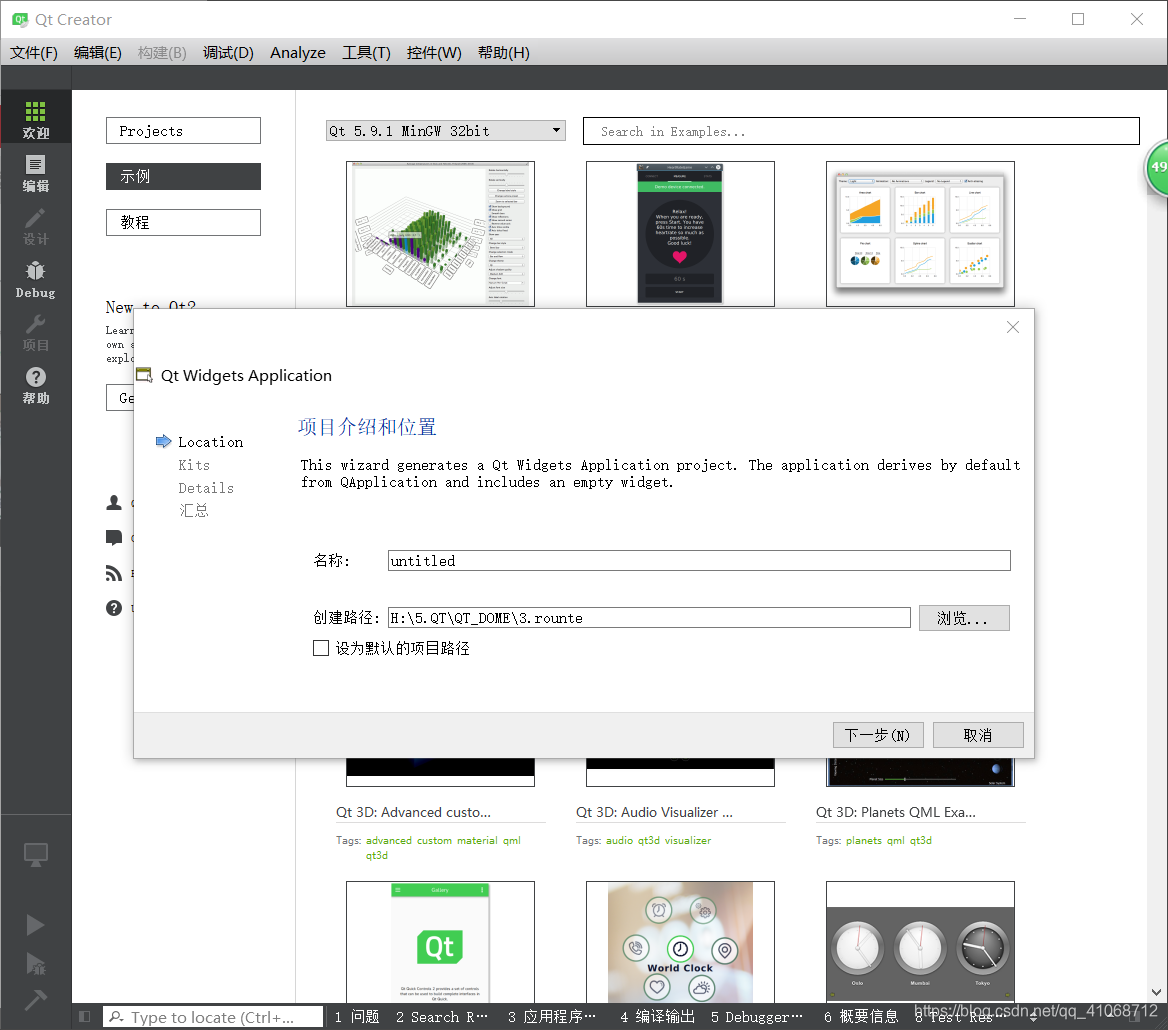Open the Edit mode (编辑)
Image resolution: width=1168 pixels, height=1030 pixels.
click(36, 174)
